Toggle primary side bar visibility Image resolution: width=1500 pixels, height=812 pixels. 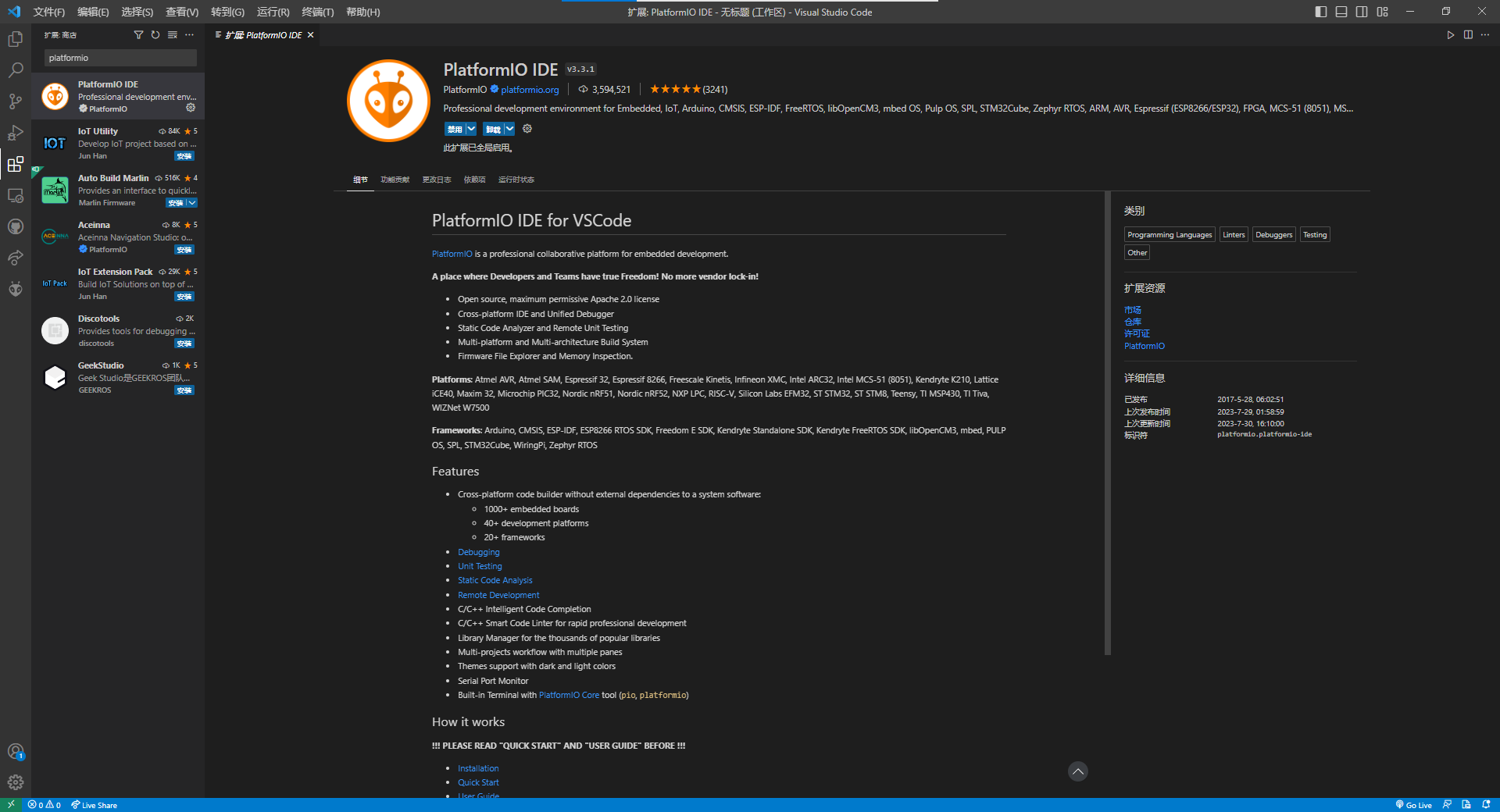[x=1321, y=12]
